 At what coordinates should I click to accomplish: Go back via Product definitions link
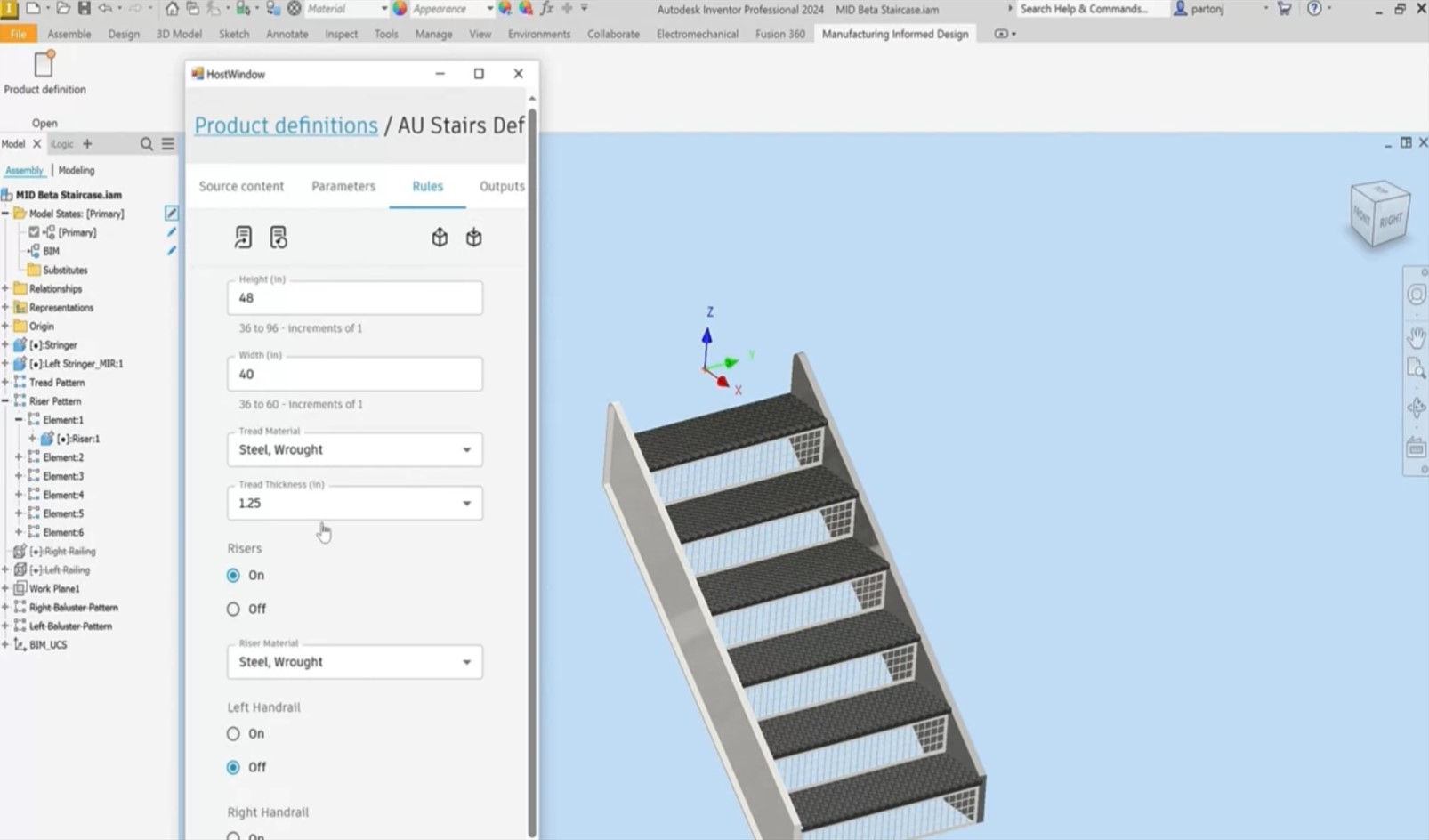[x=287, y=125]
